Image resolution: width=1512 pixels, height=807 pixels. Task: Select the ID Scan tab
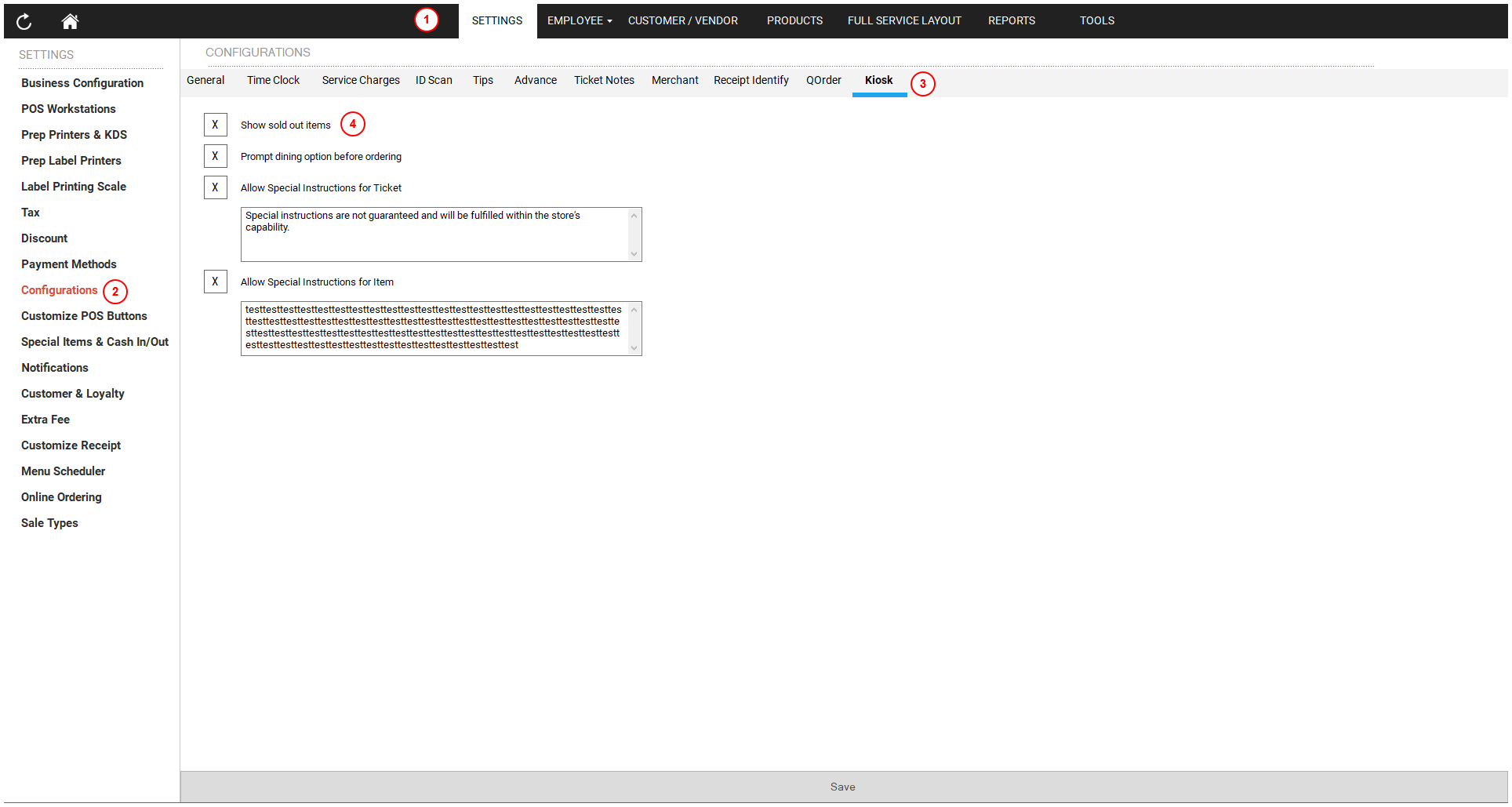[434, 80]
